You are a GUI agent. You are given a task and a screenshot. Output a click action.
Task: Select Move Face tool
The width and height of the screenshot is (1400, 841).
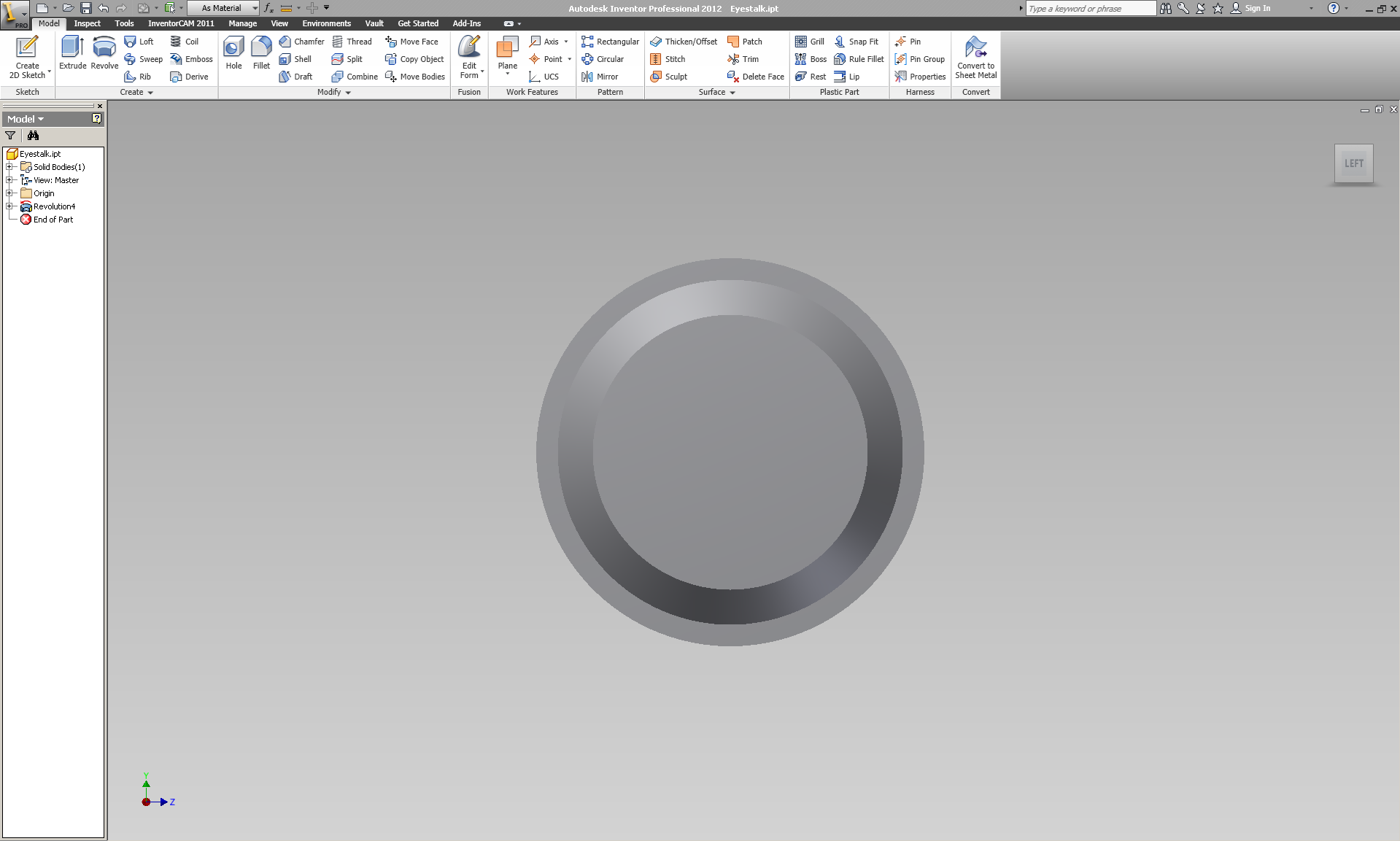tap(411, 42)
